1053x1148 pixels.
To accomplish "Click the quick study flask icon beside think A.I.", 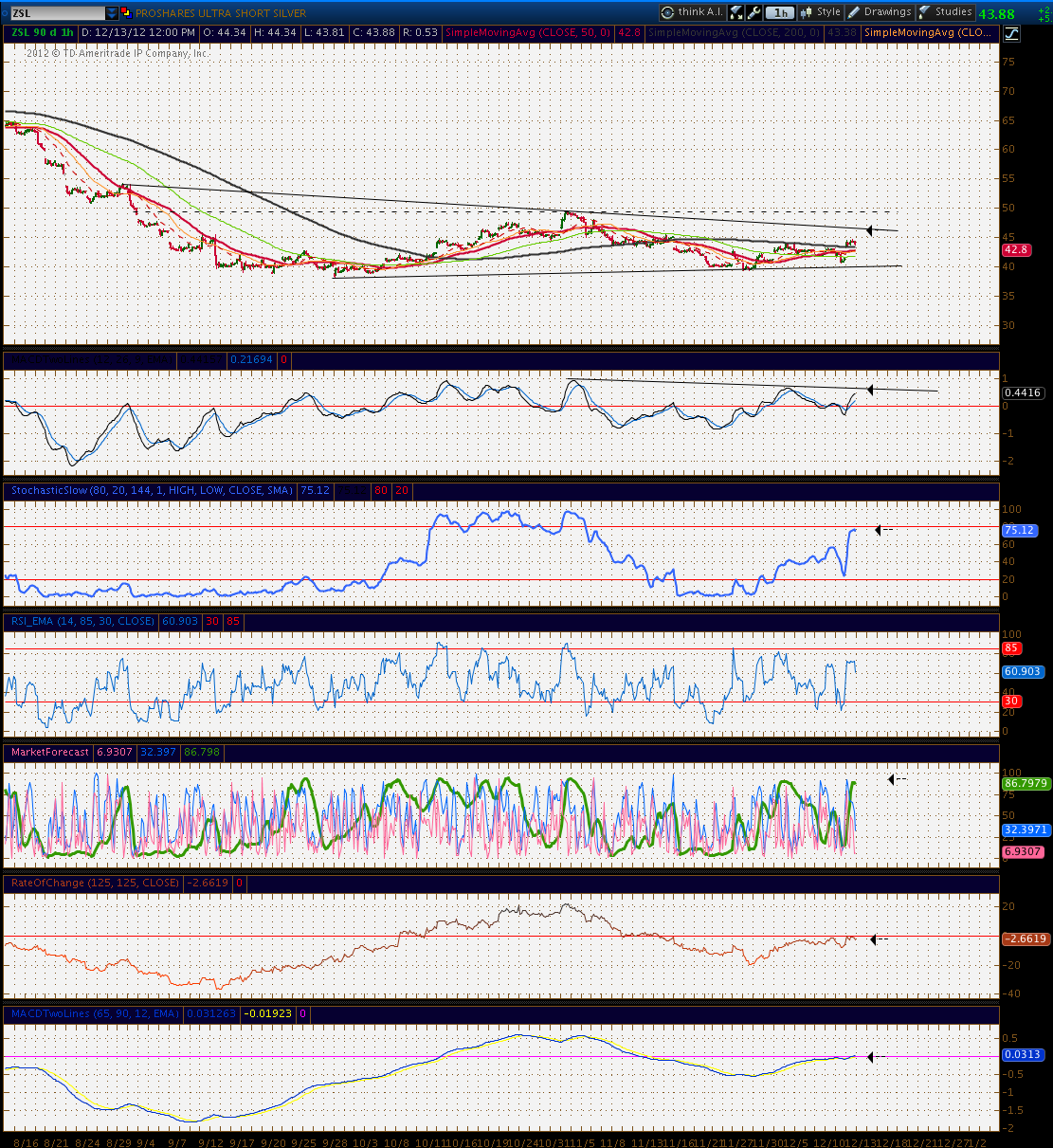I will (736, 12).
